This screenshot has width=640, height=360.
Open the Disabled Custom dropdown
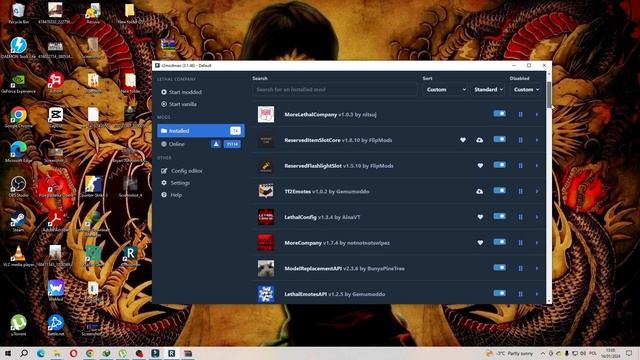click(526, 89)
